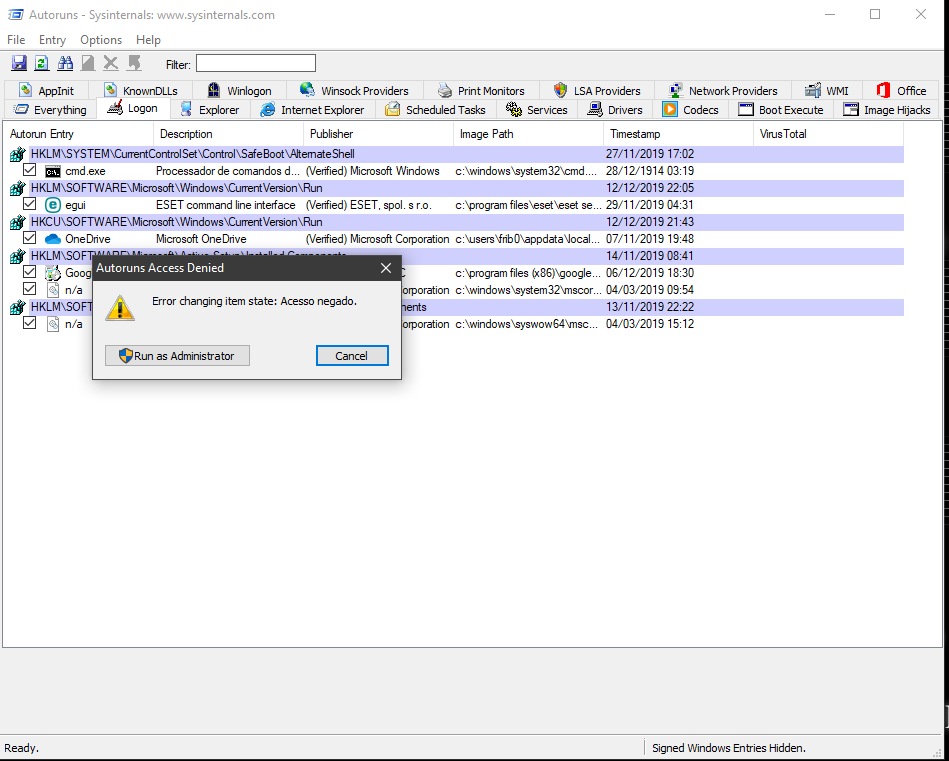Screen dimensions: 949x761
Task: Sort by Publisher column header
Action: (378, 134)
